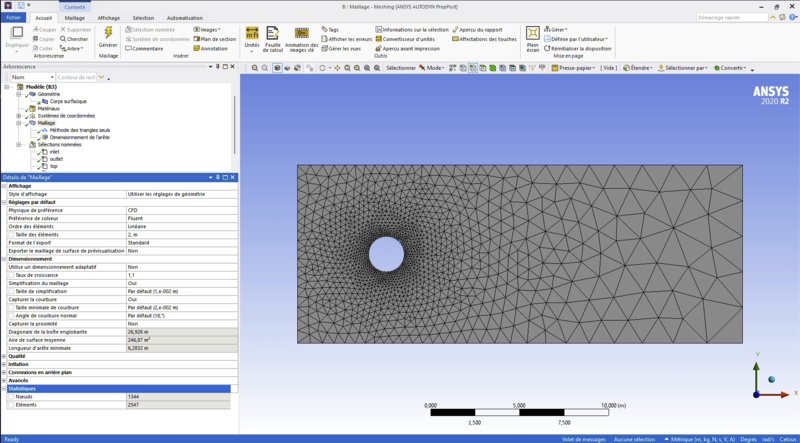Viewport: 800px width, 443px height.
Task: Click the Arborescence tree scrollbar
Action: (234, 125)
